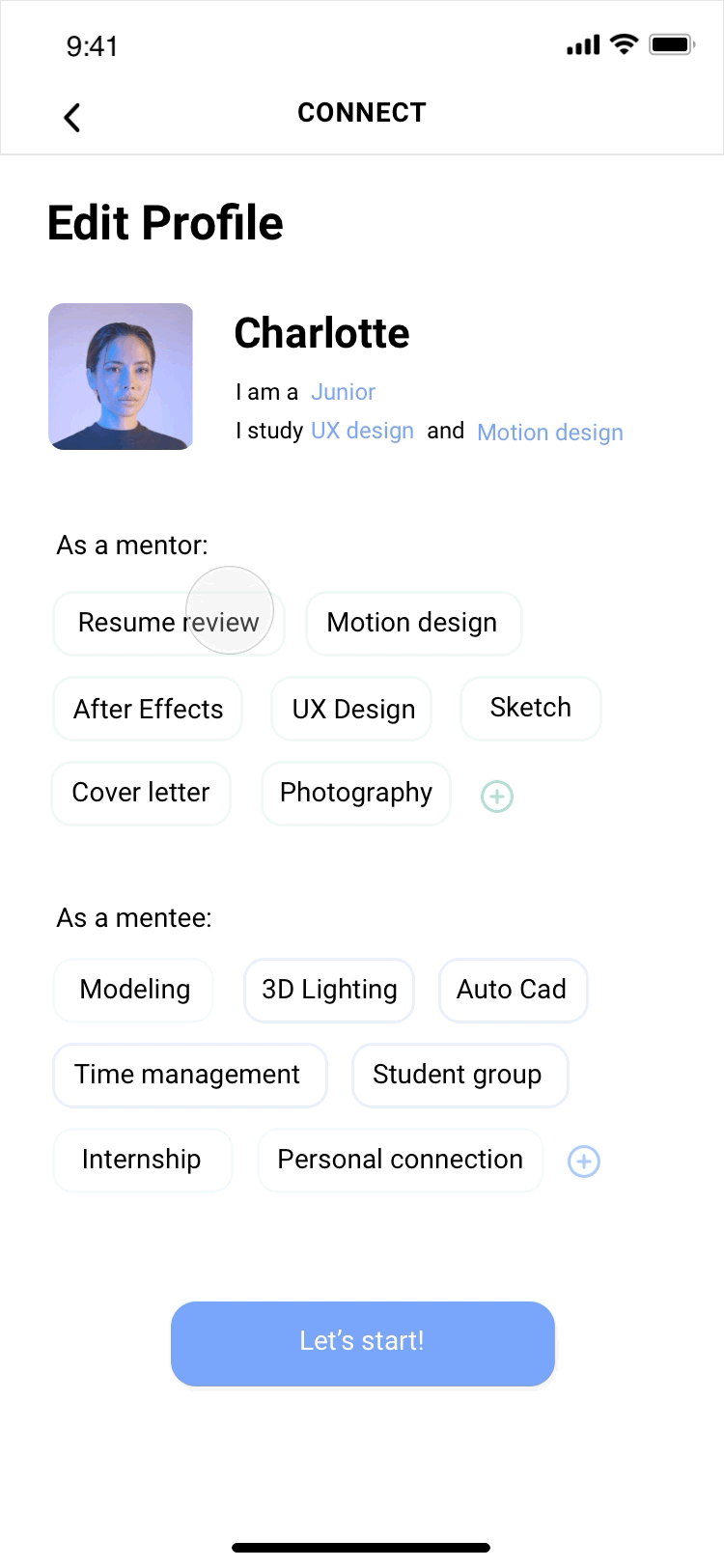Tap the back arrow icon
The height and width of the screenshot is (1568, 724).
click(71, 117)
